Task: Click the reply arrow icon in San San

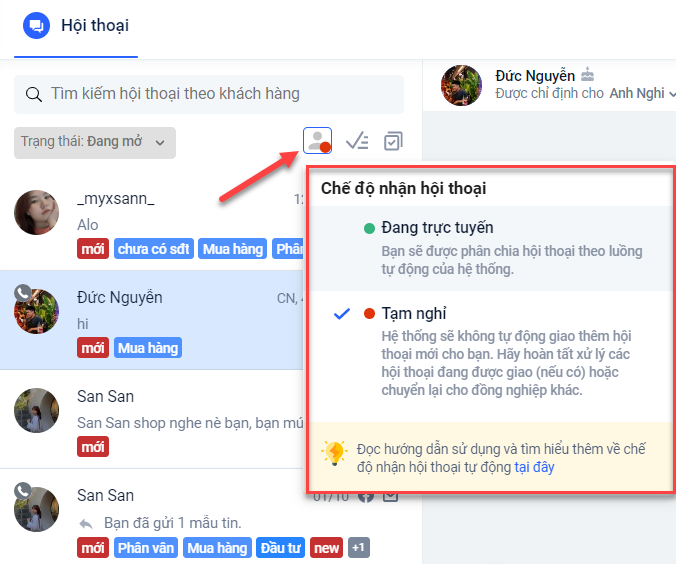Action: (86, 523)
